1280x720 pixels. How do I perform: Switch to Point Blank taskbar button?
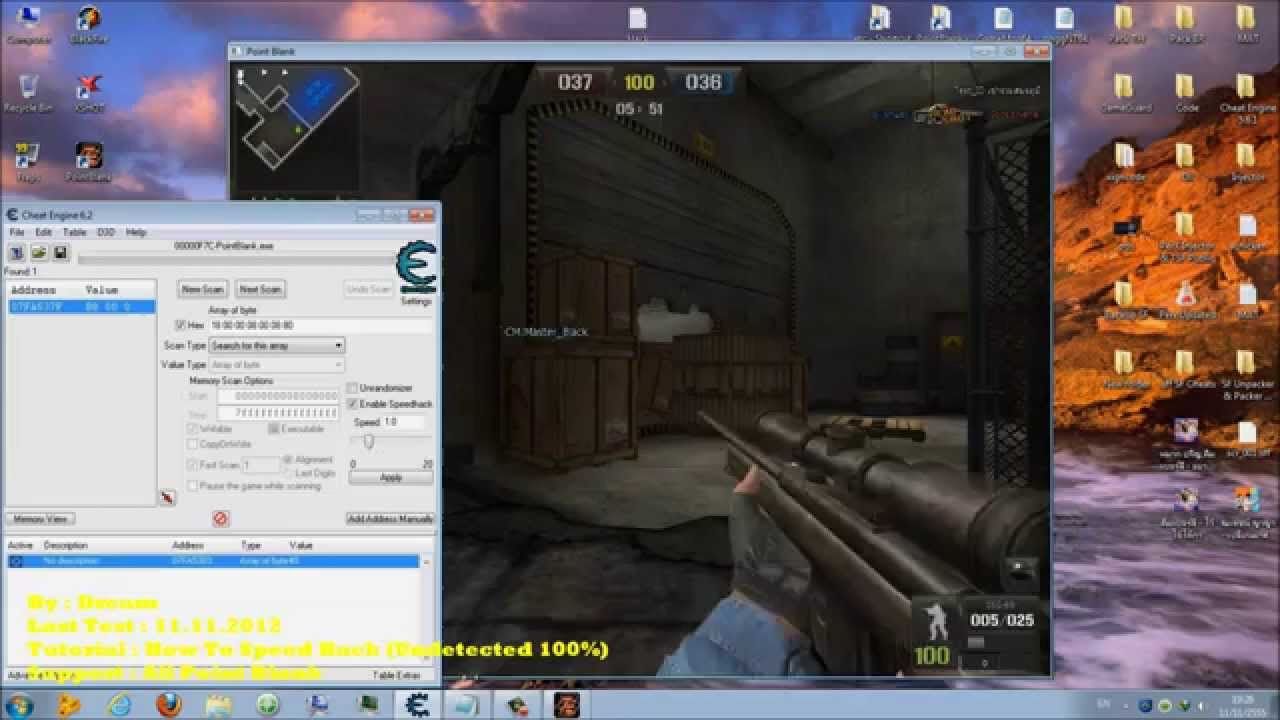click(x=566, y=705)
